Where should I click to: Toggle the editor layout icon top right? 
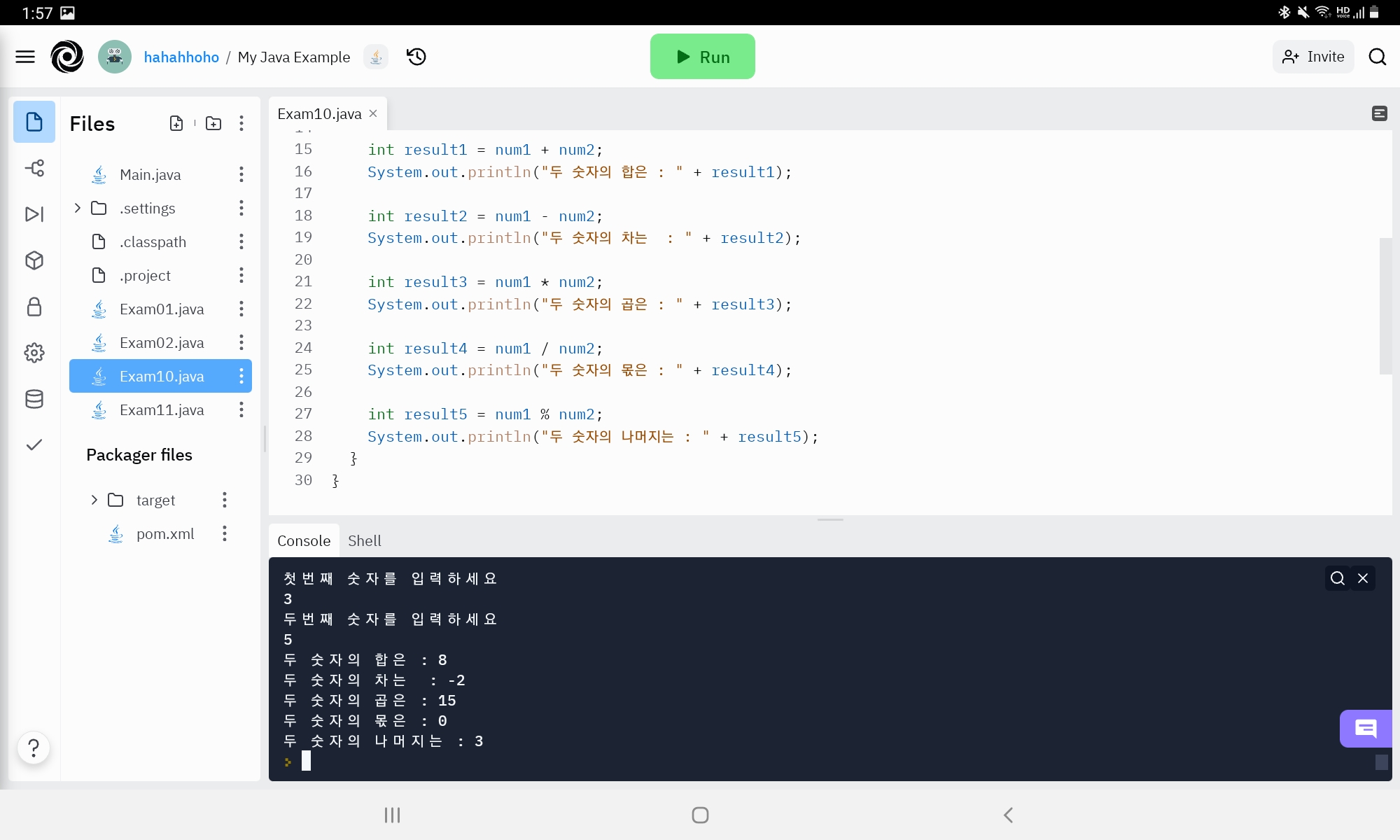[x=1380, y=113]
